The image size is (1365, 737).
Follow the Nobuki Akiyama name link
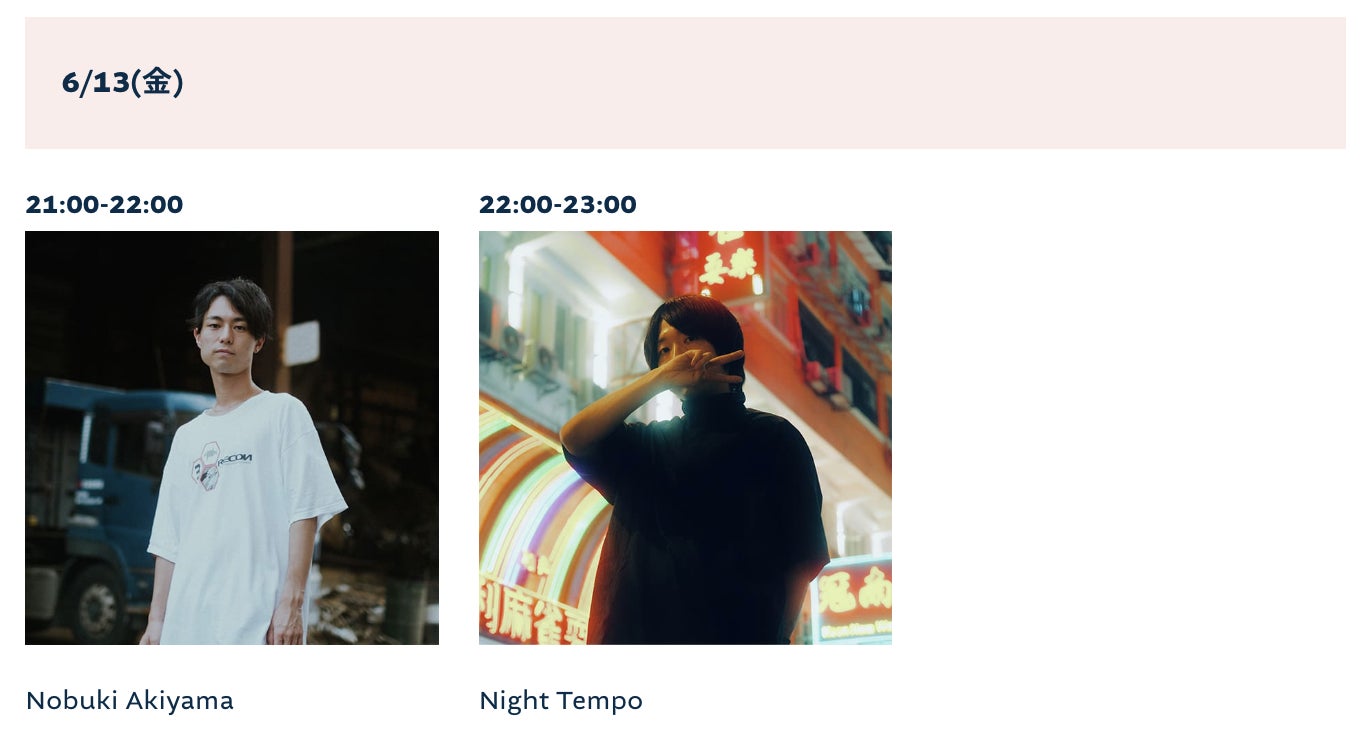[x=129, y=700]
